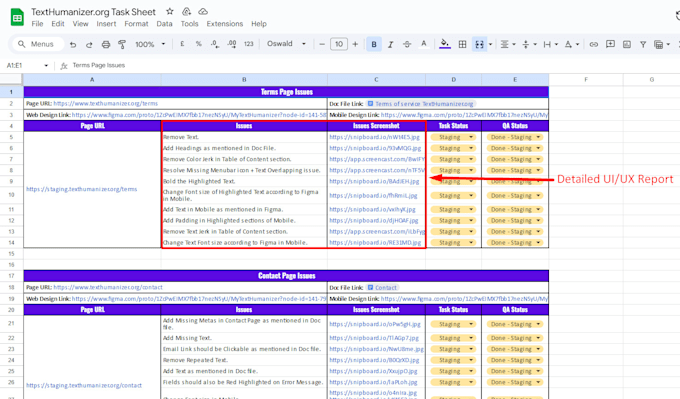The width and height of the screenshot is (680, 399).
Task: Expand merge type dropdown arrow
Action: click(x=490, y=44)
